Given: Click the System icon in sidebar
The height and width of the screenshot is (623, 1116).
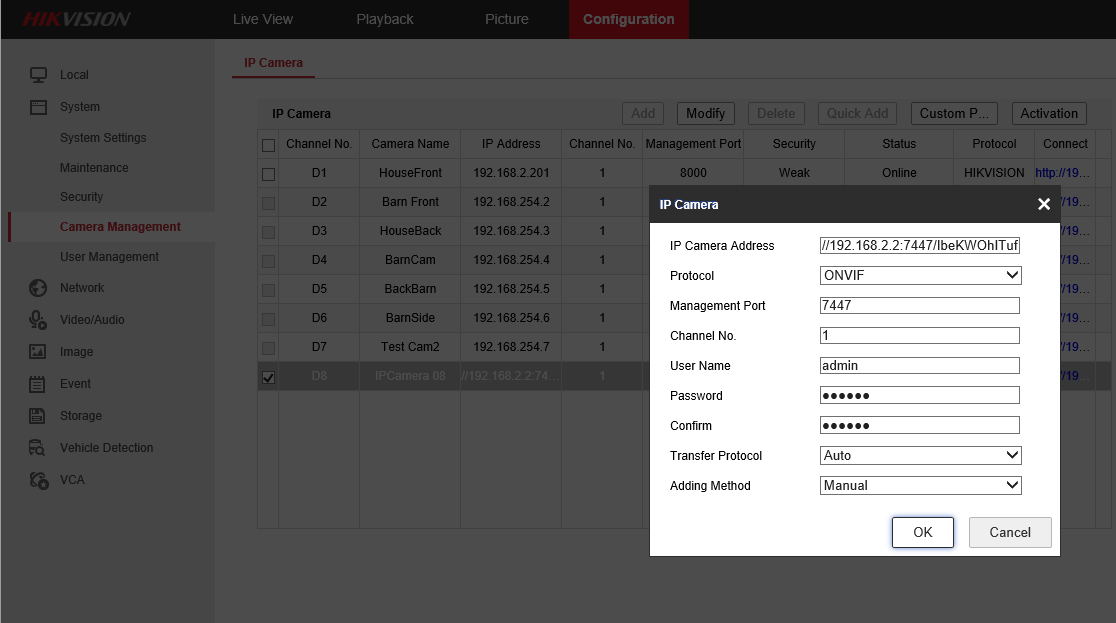Looking at the screenshot, I should point(38,107).
